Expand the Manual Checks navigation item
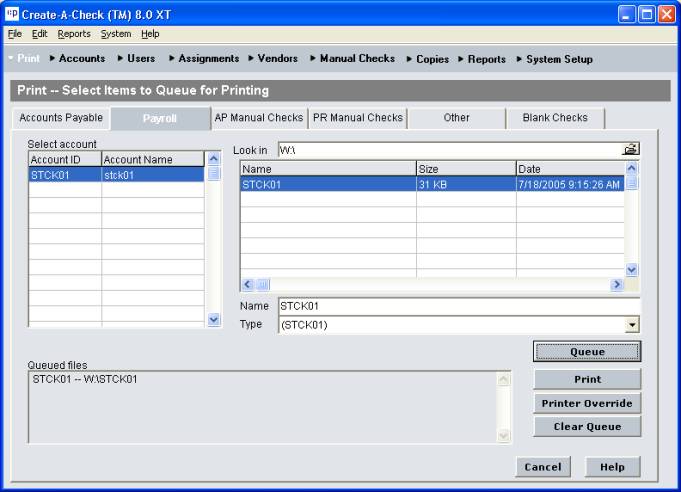This screenshot has width=681, height=492. [x=353, y=58]
